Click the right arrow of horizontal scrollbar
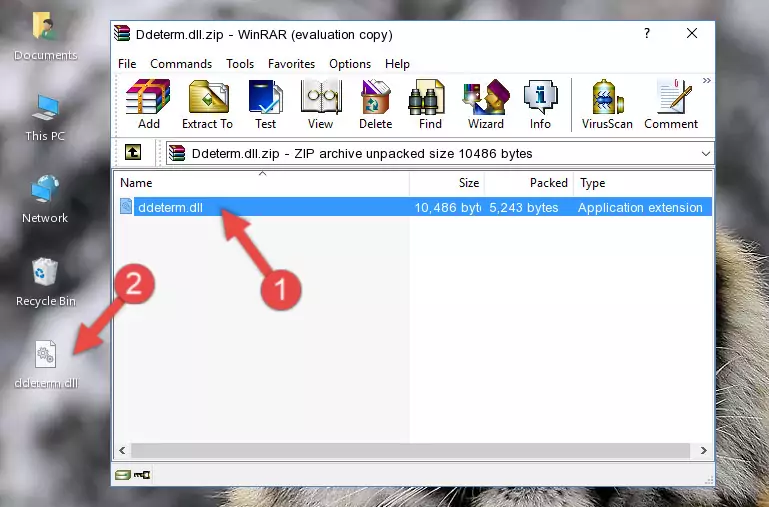Screen dimensions: 769x507 (704, 450)
